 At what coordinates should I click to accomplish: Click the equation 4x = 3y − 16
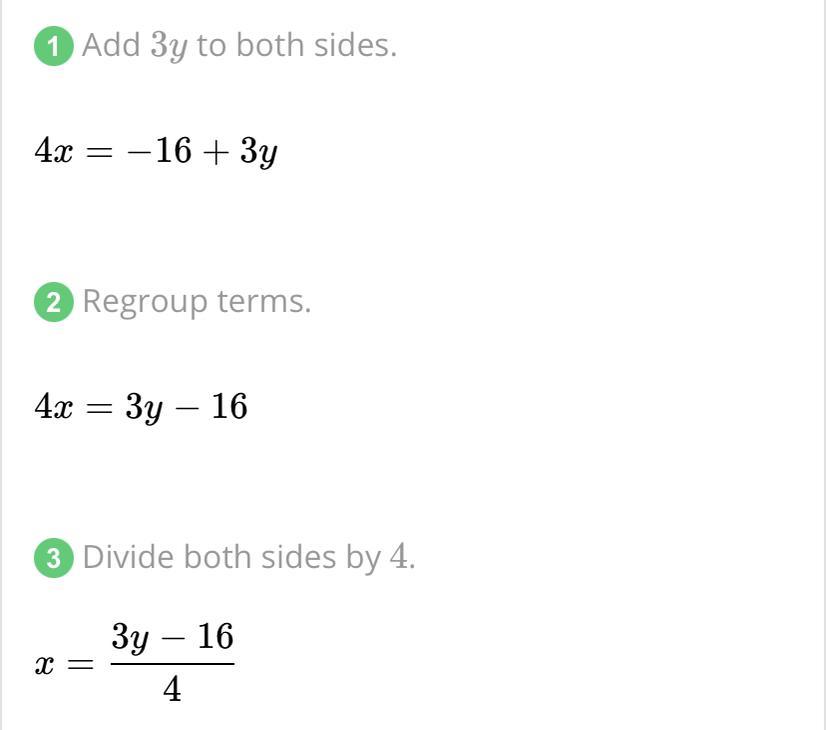click(141, 408)
